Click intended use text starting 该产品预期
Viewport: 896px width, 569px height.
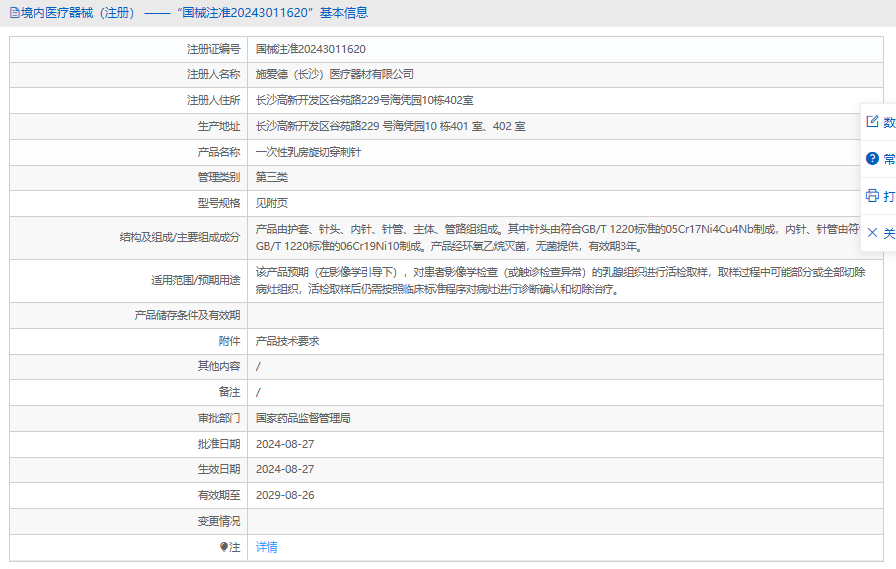point(561,281)
